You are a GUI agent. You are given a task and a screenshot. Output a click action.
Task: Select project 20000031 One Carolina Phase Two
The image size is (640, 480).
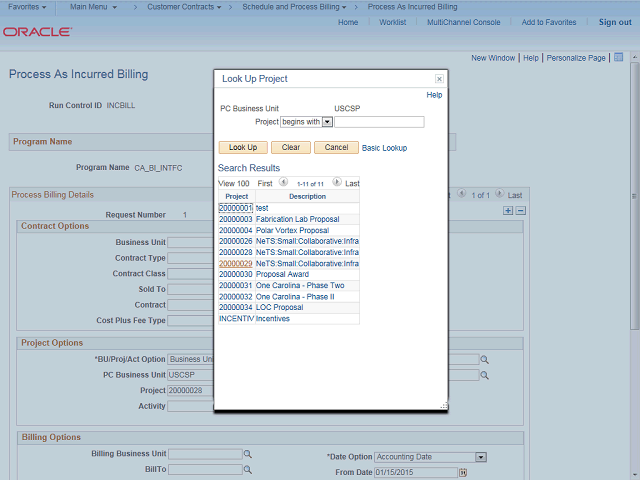coord(236,285)
